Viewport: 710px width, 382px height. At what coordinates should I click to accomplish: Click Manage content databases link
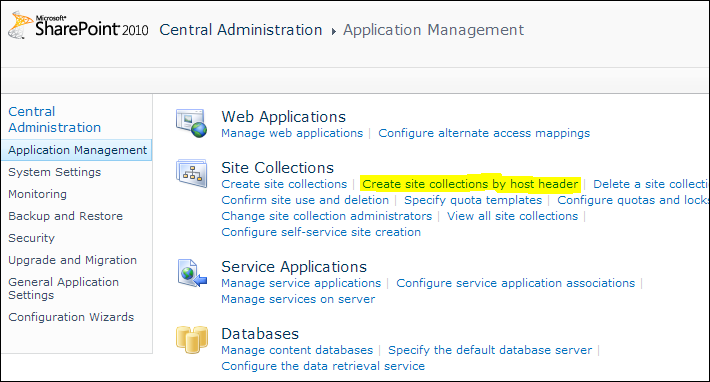tap(297, 350)
